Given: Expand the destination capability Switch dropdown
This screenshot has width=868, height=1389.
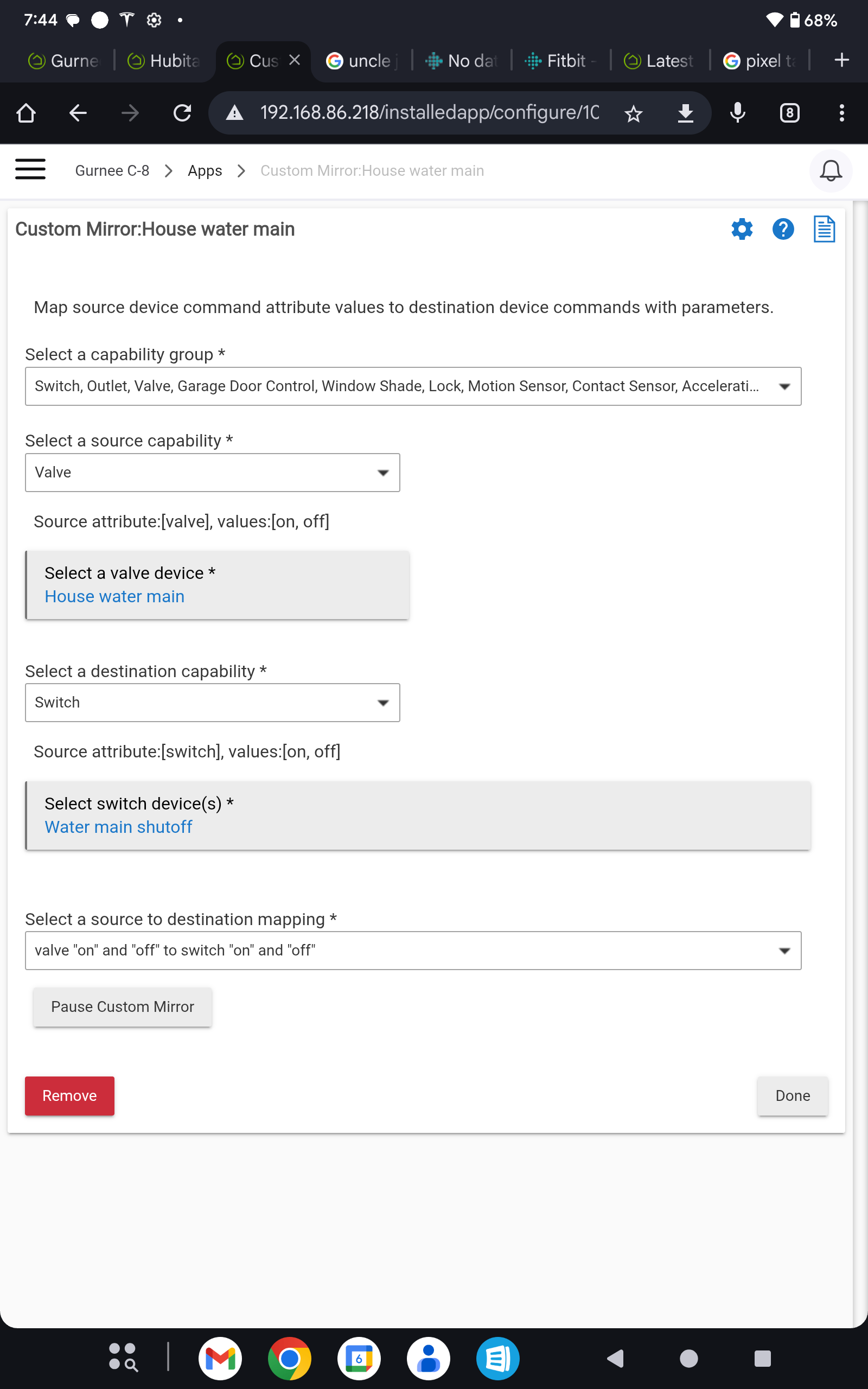Looking at the screenshot, I should point(384,703).
